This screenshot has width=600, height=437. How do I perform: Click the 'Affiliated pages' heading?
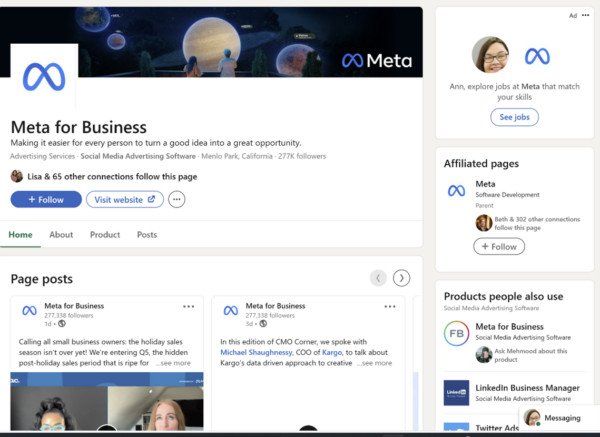coord(481,164)
